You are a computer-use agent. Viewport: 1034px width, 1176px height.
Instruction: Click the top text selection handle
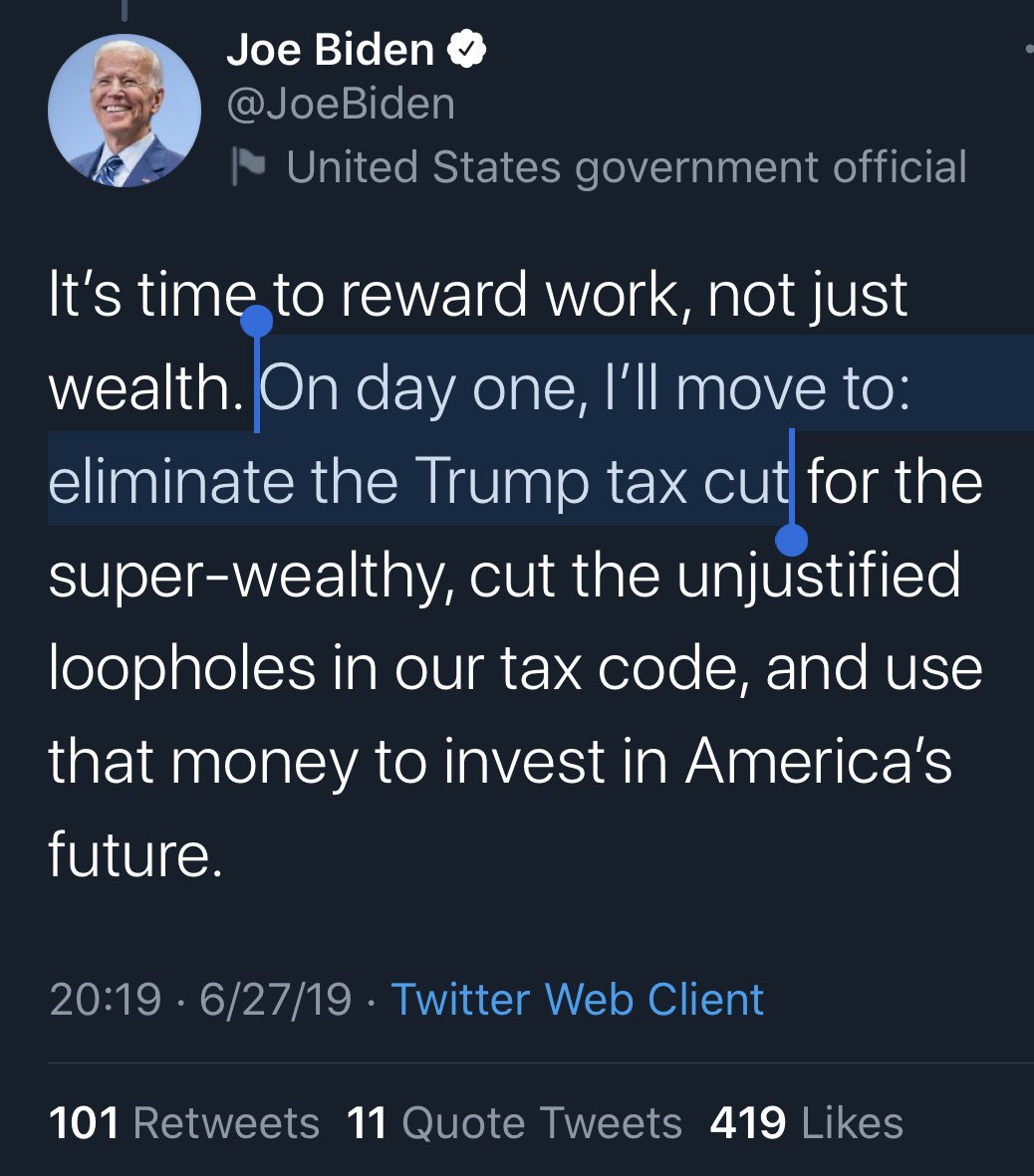click(257, 321)
